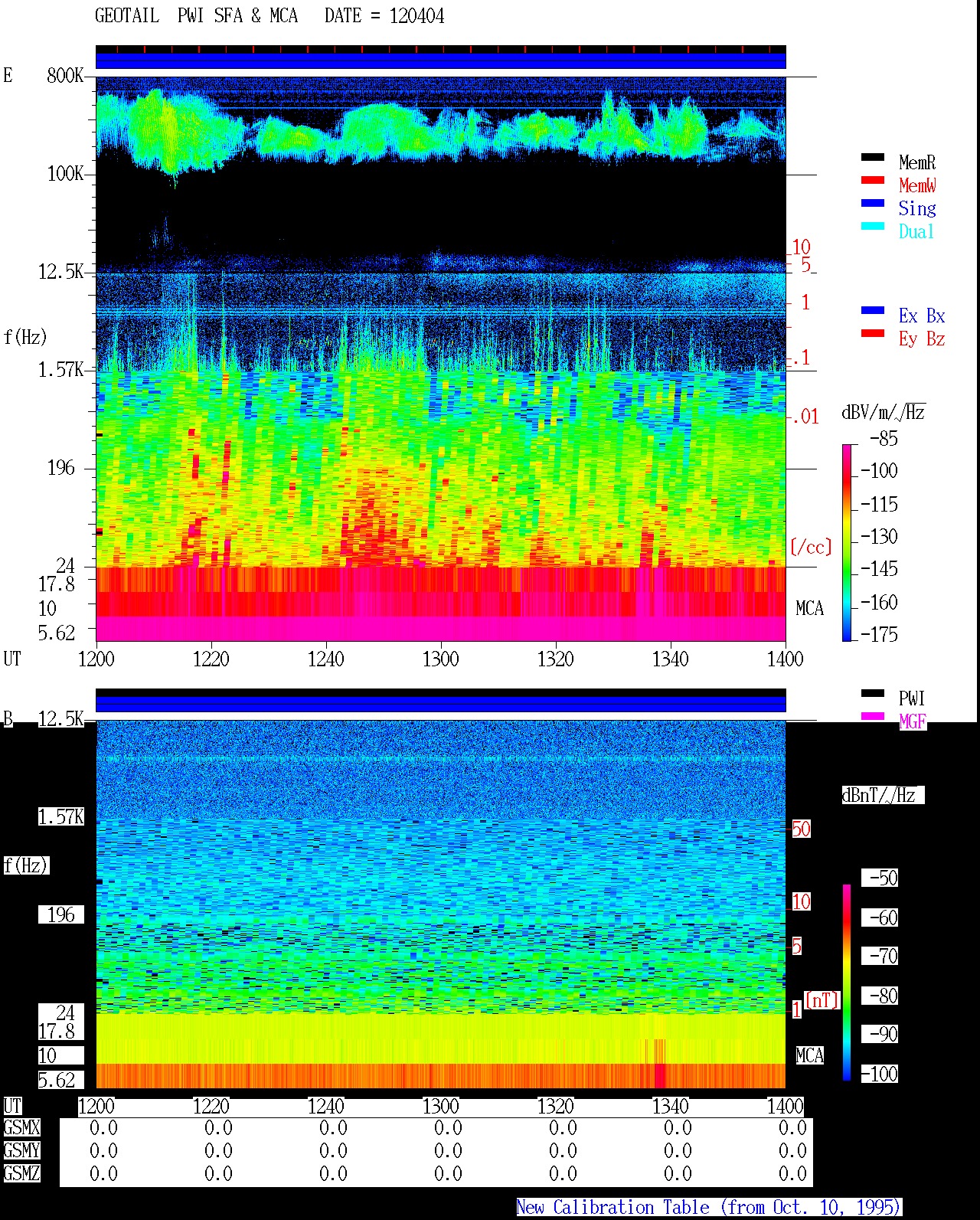Click the 1320 time tick under E panel

[x=556, y=659]
